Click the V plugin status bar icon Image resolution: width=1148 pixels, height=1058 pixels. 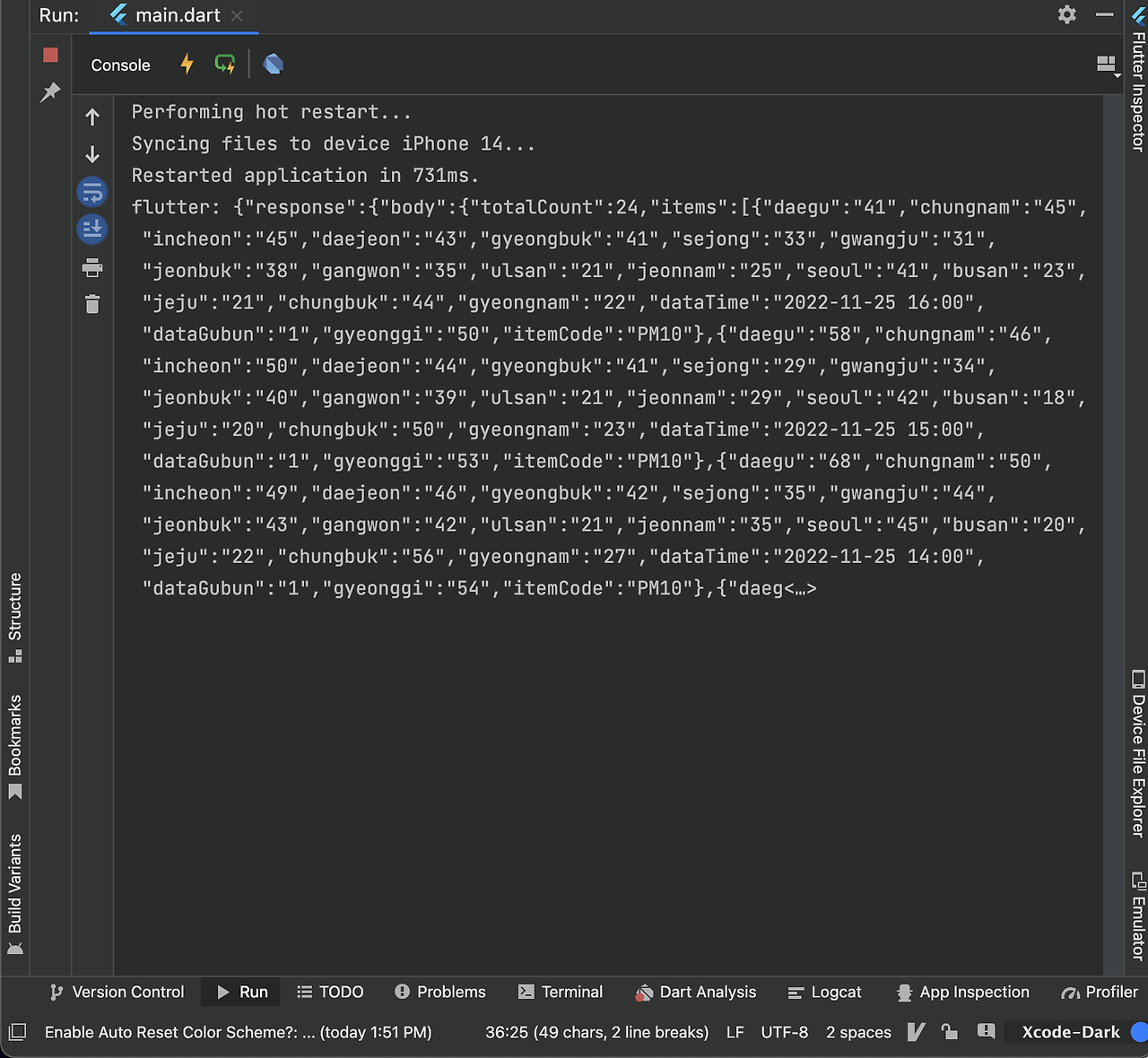click(916, 1032)
